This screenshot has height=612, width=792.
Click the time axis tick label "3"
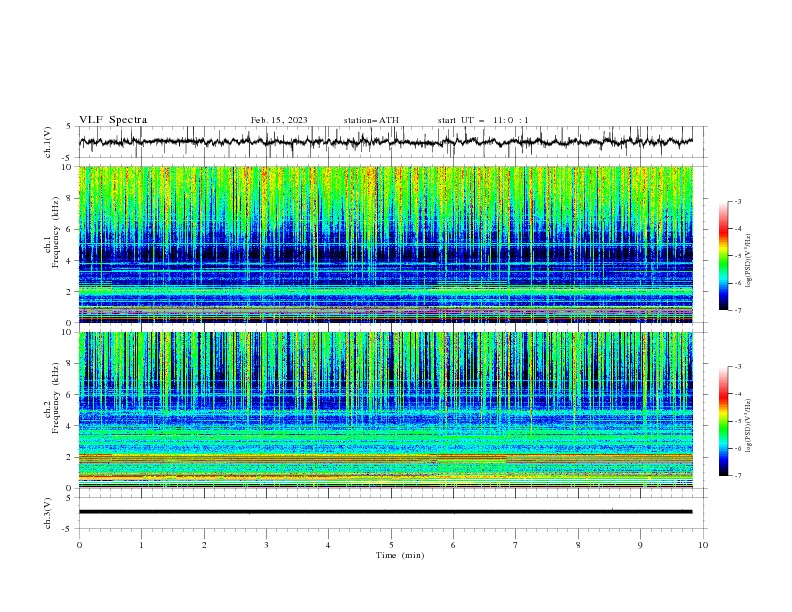pyautogui.click(x=266, y=545)
